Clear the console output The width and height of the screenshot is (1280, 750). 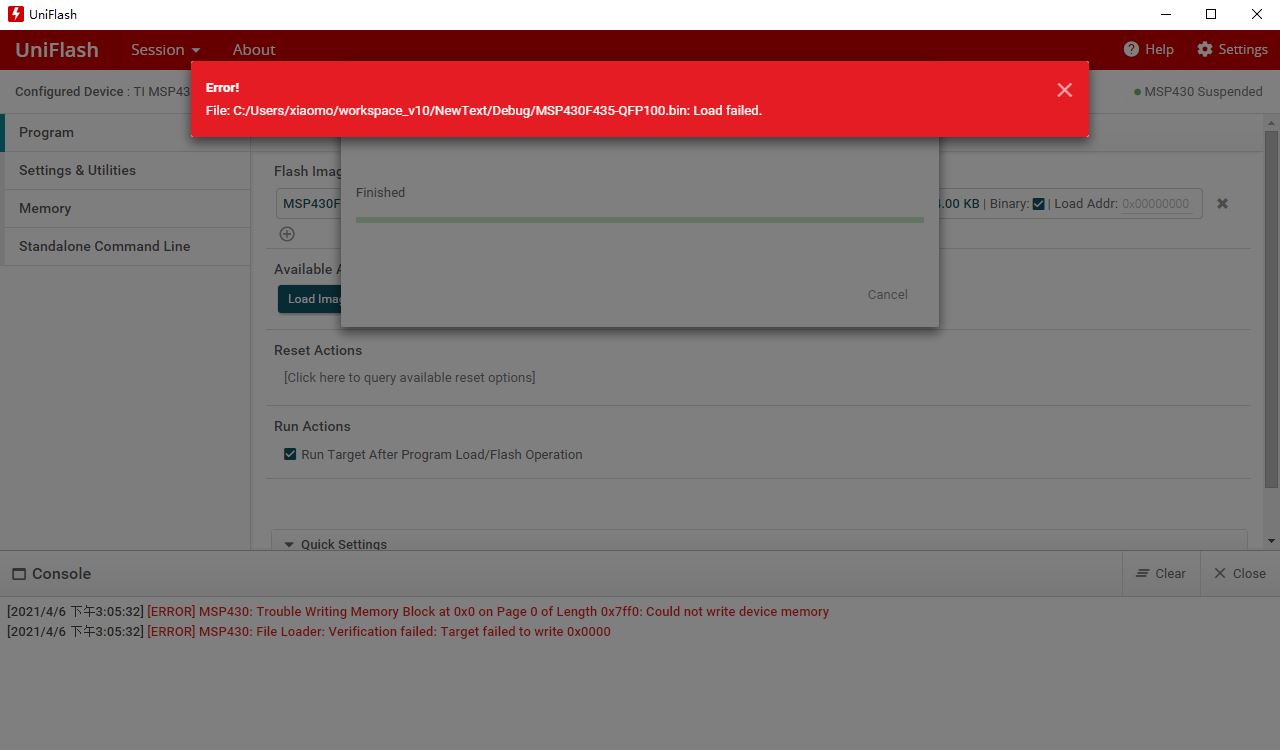1161,573
